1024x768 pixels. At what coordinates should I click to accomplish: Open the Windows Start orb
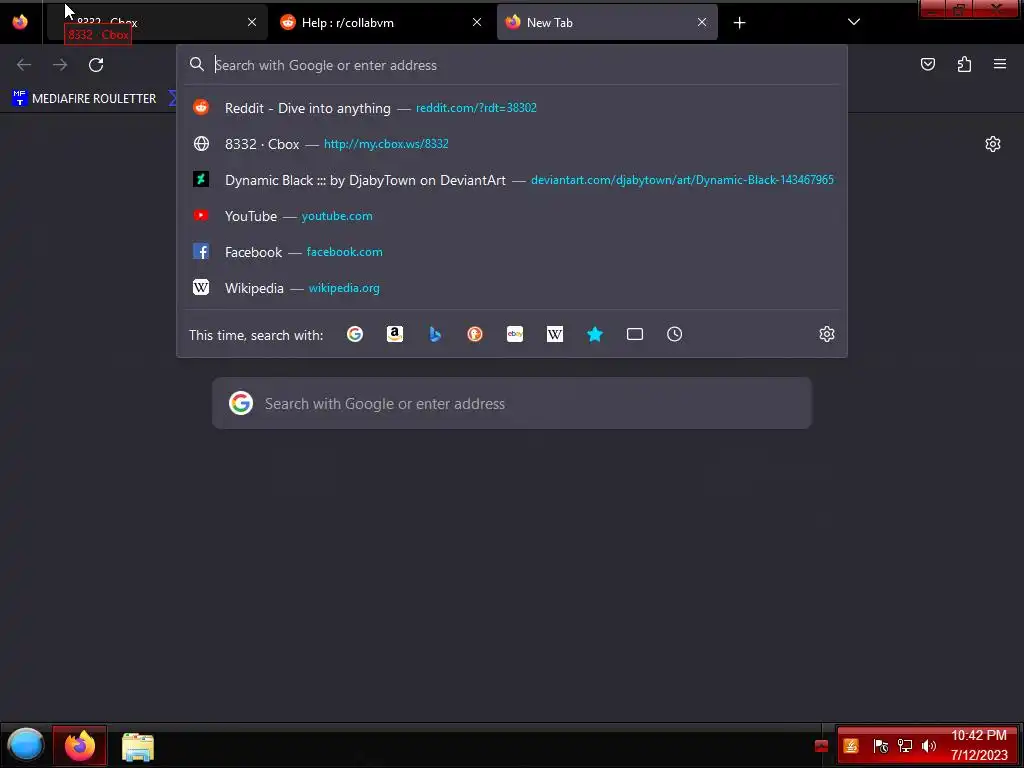tap(26, 745)
